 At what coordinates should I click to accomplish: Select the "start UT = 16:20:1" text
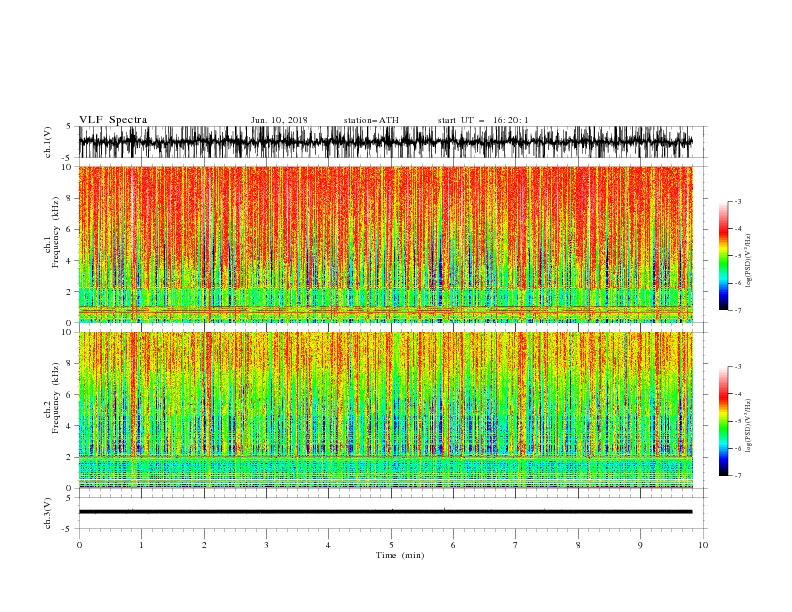click(483, 120)
